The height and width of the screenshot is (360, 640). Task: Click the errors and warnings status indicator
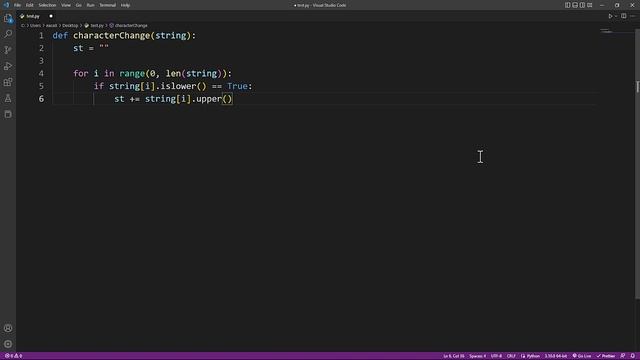coord(13,356)
